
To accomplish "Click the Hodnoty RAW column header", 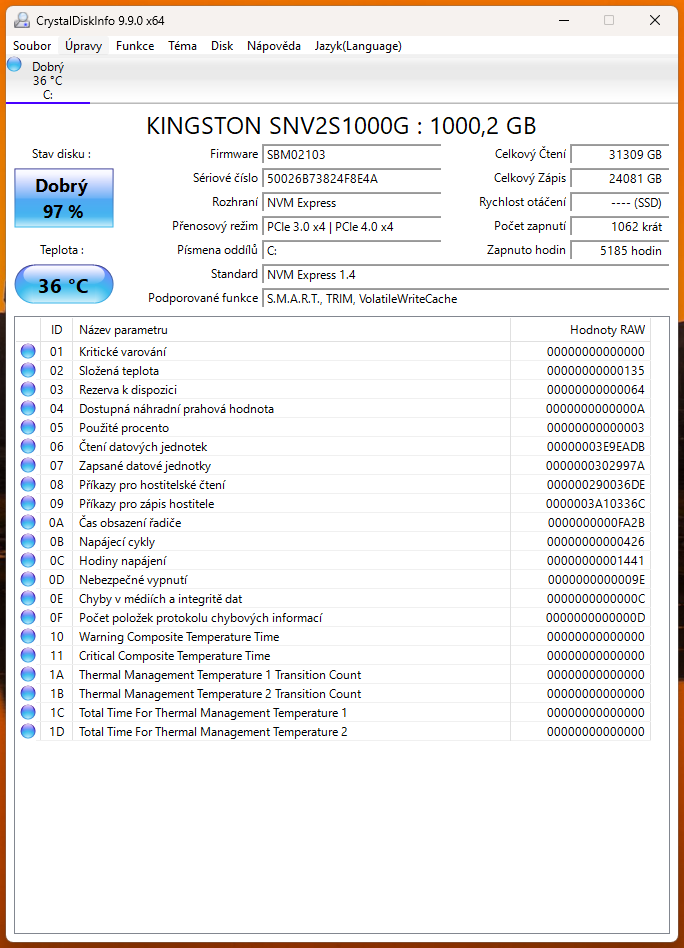I will [x=581, y=330].
